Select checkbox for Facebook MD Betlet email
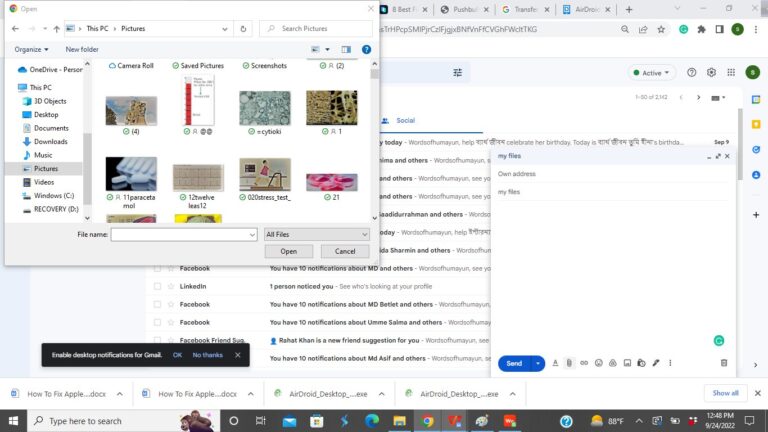768x432 pixels. [157, 304]
